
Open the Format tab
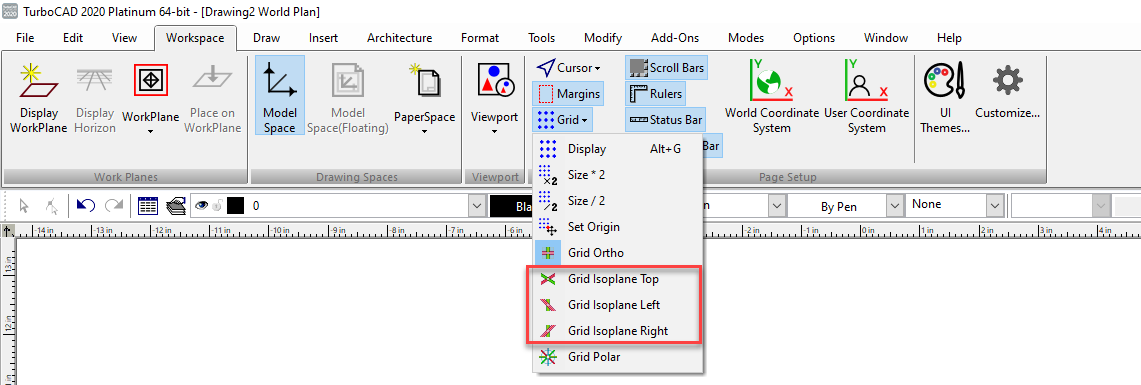point(480,38)
